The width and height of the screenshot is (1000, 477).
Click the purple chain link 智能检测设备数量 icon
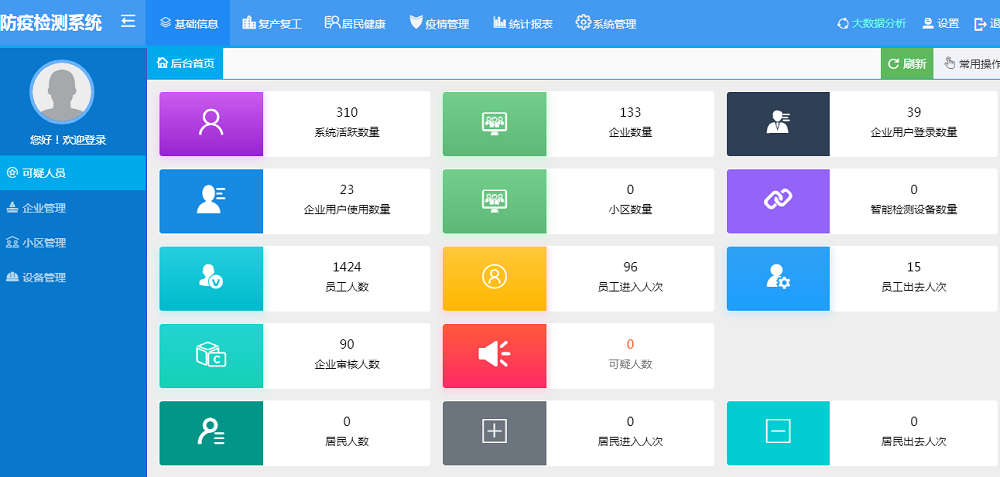[778, 200]
